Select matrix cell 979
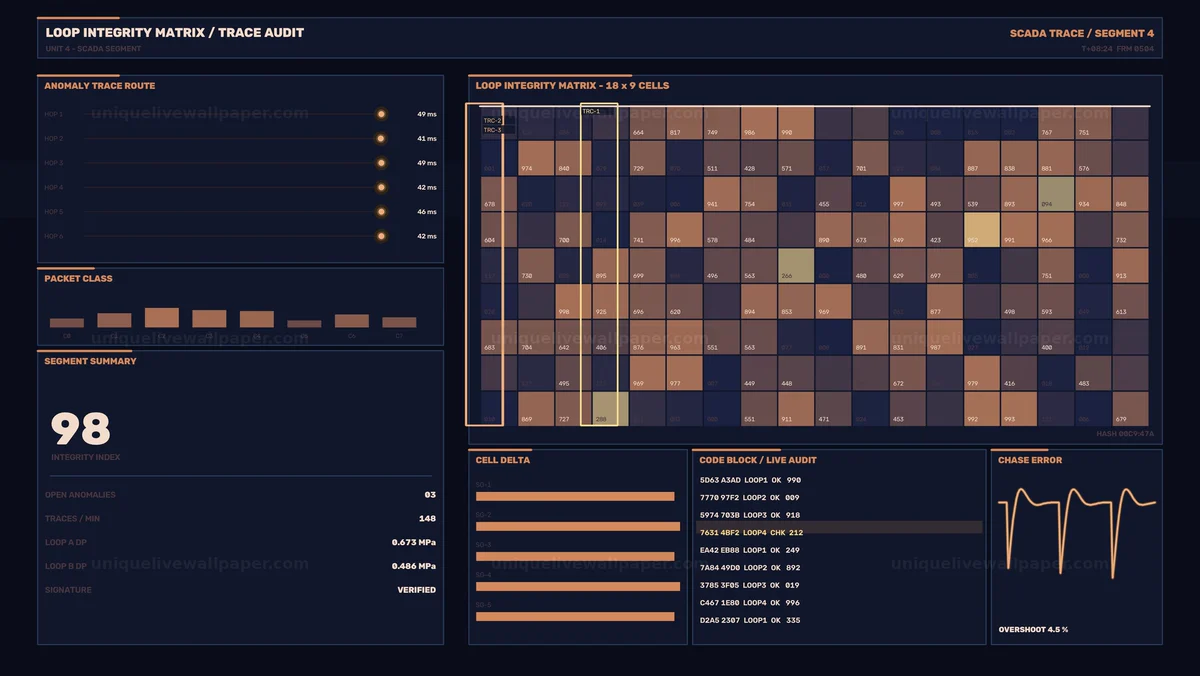 point(981,373)
